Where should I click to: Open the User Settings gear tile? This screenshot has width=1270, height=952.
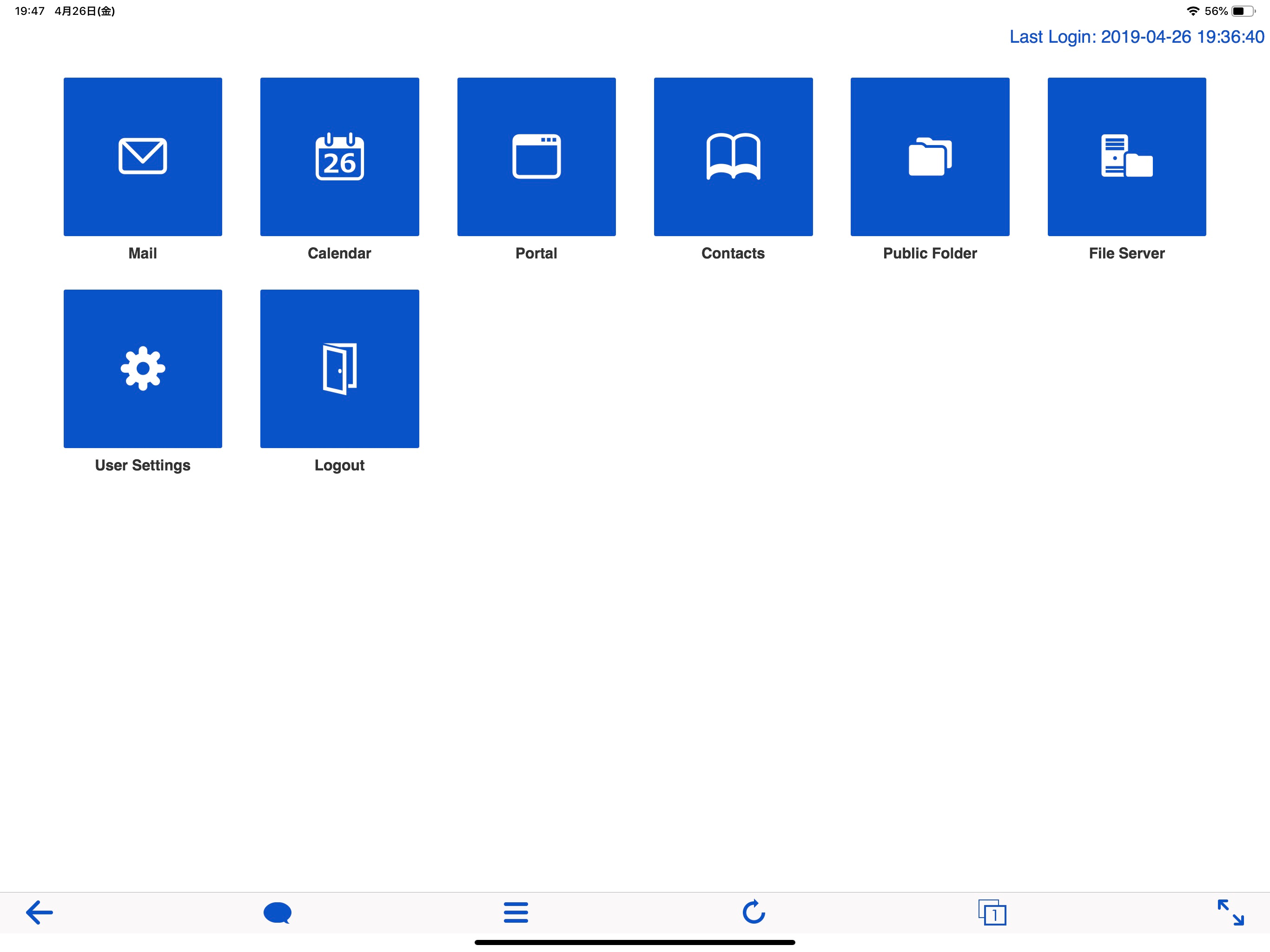[x=142, y=369]
